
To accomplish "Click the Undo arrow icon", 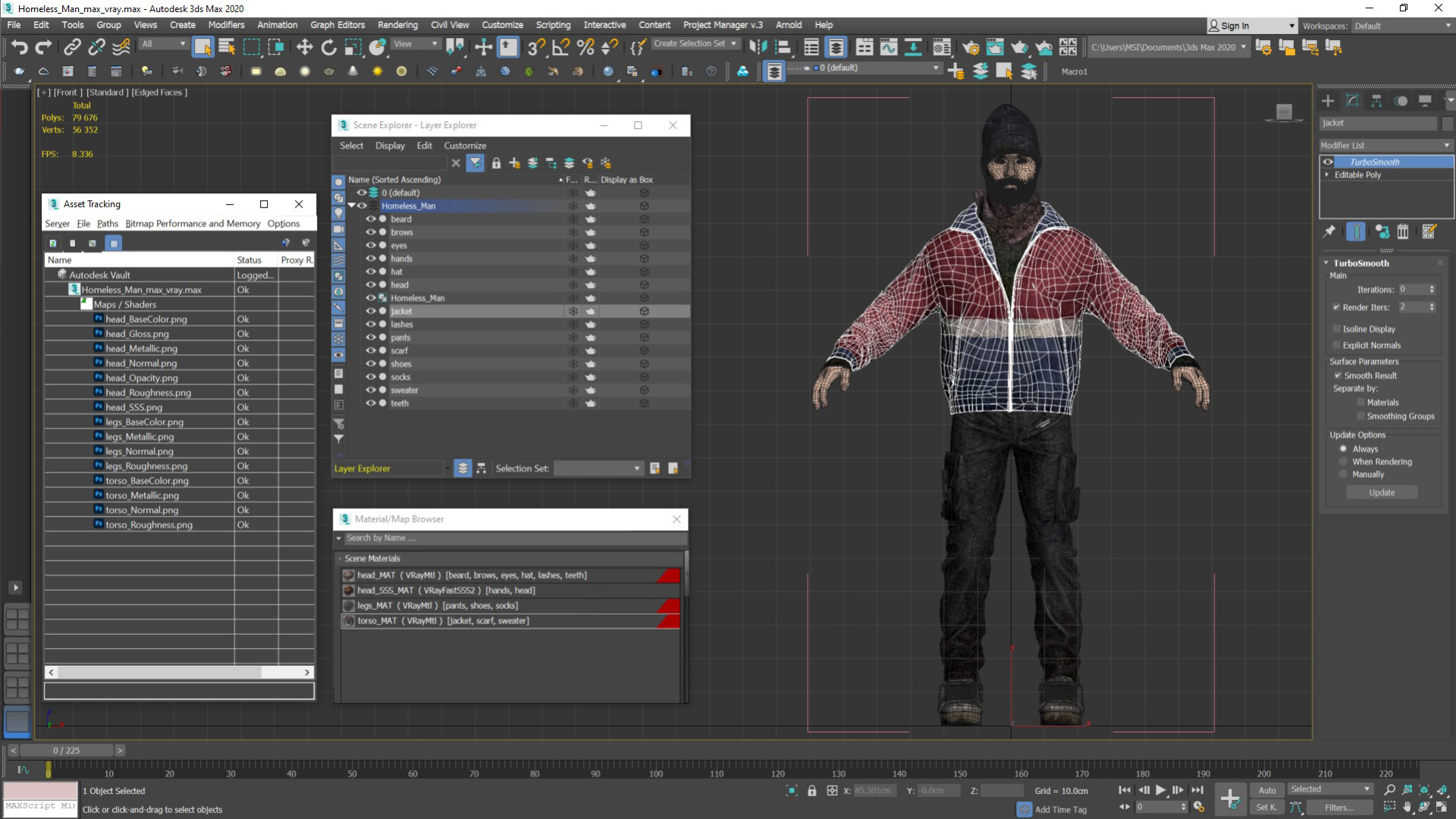I will 19,47.
